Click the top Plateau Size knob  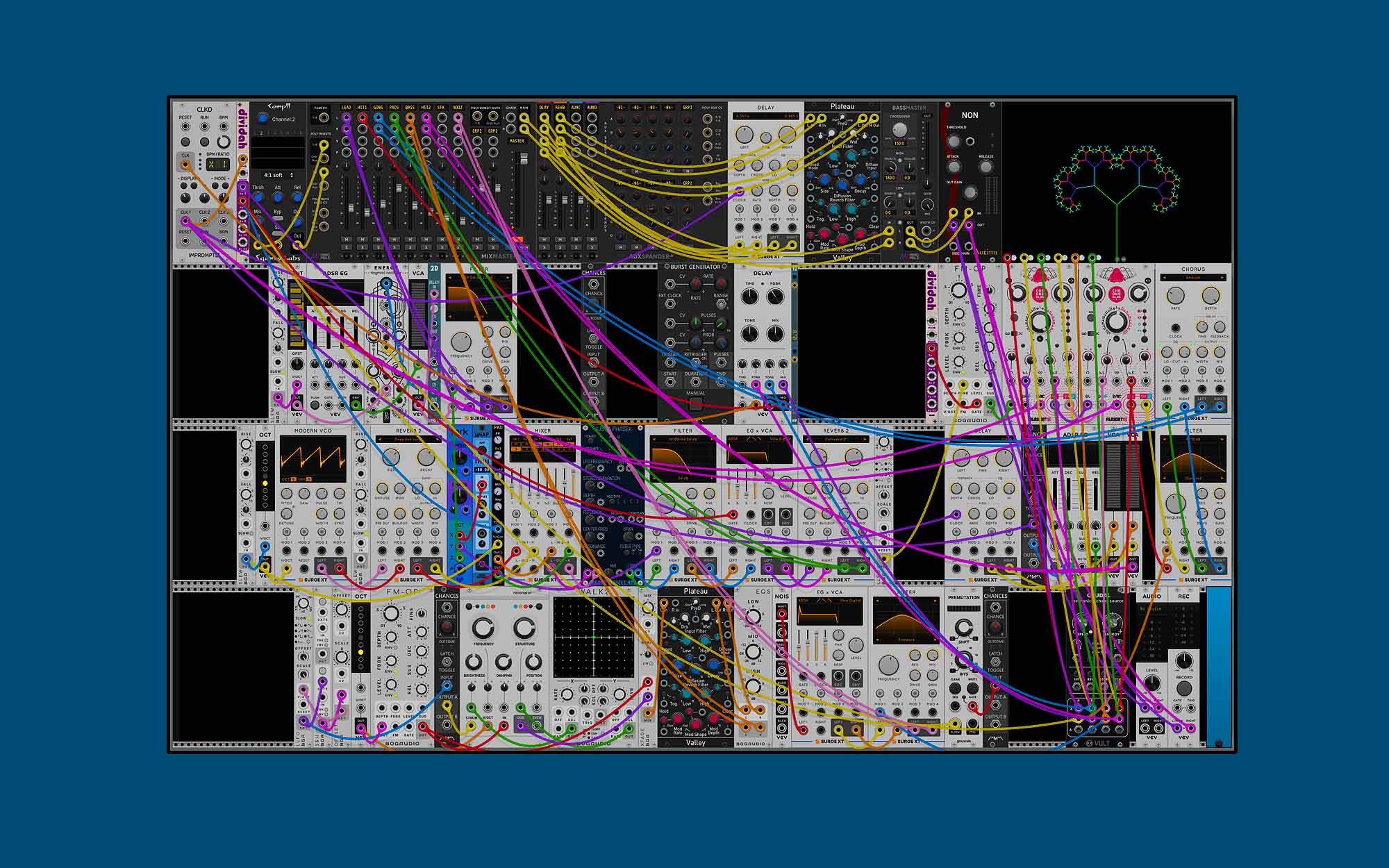coord(825,180)
